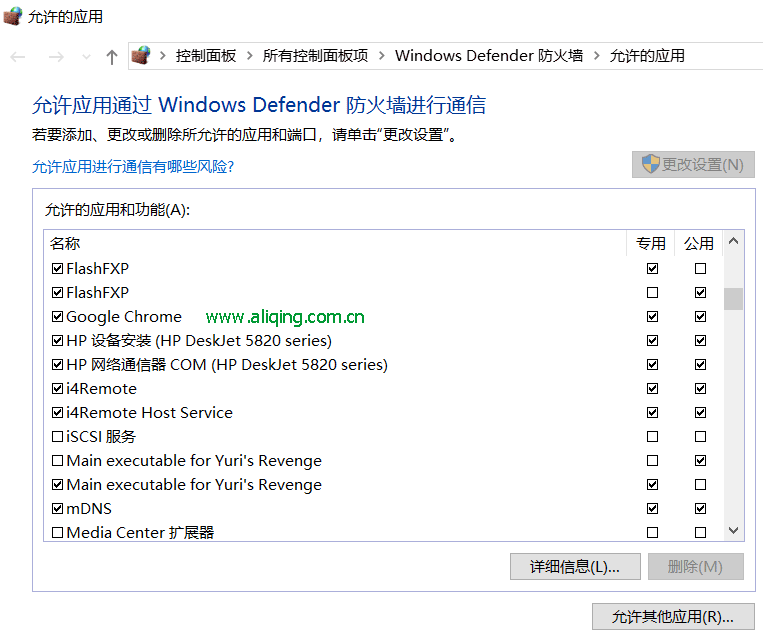Click 允许的应用 in the breadcrumb
The width and height of the screenshot is (763, 636).
tap(647, 56)
